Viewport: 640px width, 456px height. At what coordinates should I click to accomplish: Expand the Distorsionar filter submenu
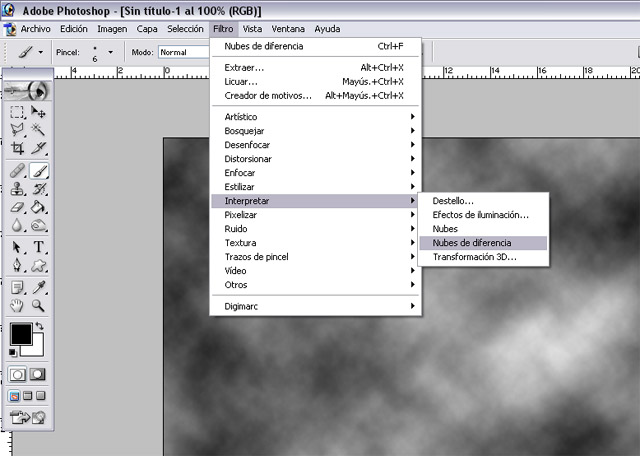(316, 159)
